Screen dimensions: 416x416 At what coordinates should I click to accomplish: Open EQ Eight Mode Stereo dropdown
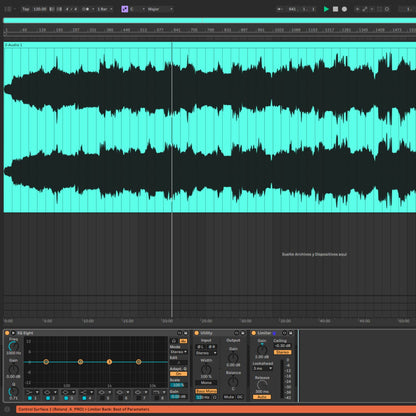point(179,352)
